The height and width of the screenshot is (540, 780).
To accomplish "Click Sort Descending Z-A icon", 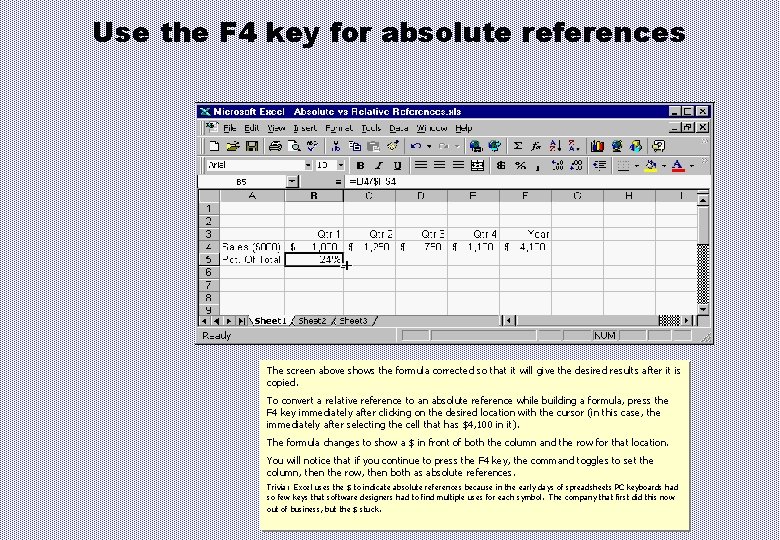I will coord(574,146).
